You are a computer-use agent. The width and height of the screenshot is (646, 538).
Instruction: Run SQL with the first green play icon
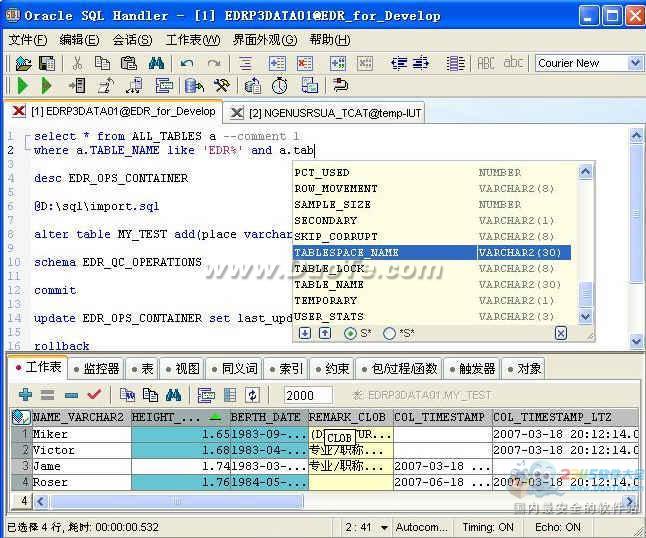(x=21, y=86)
